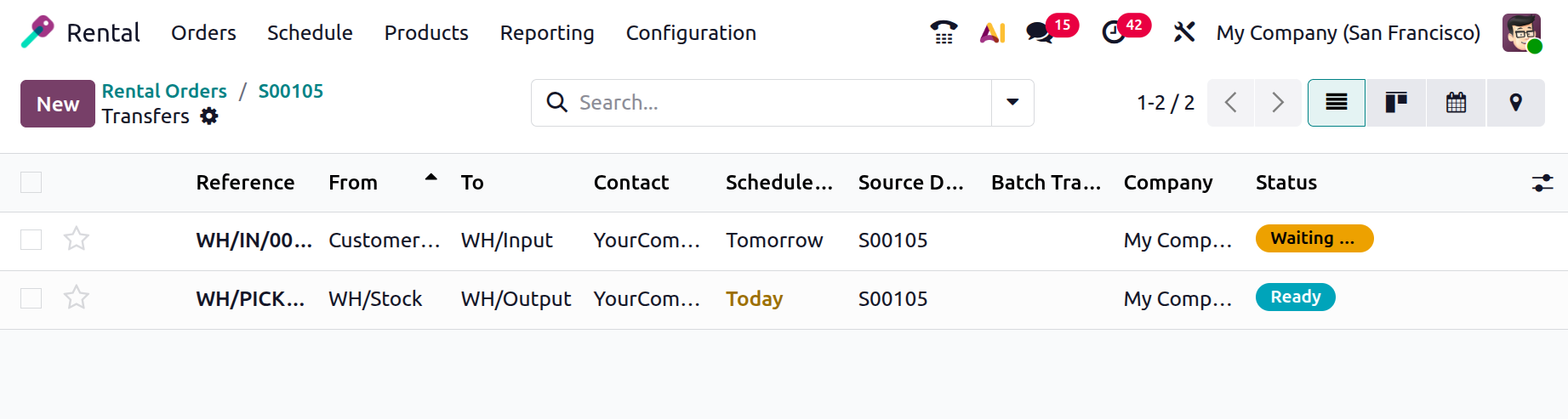Switch to Kanban view
This screenshot has height=419, width=1568.
(x=1396, y=103)
